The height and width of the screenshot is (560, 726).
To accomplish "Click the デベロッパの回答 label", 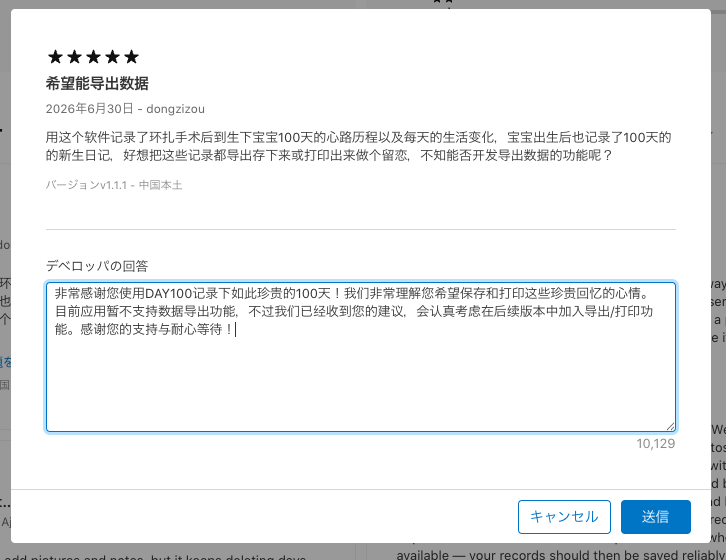I will [x=97, y=266].
